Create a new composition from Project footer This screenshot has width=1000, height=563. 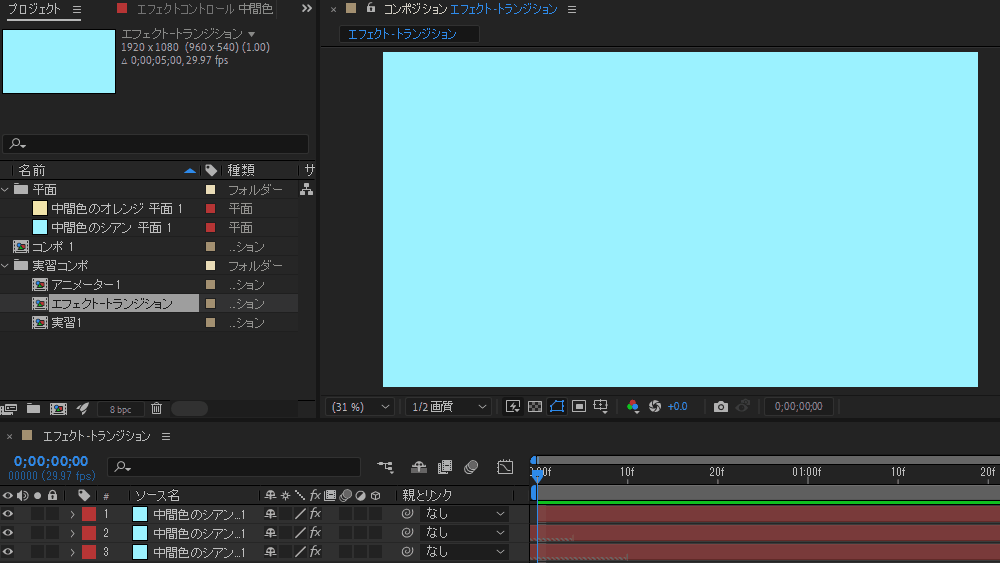(58, 409)
